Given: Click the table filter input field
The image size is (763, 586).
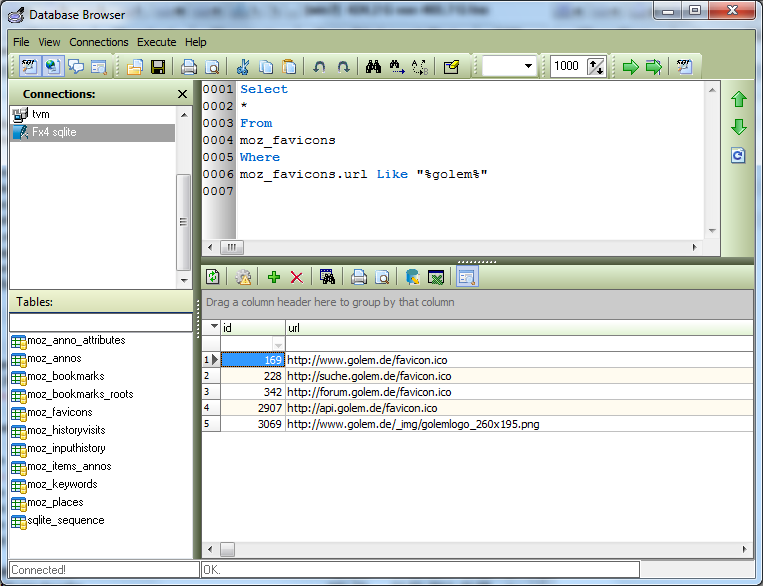Looking at the screenshot, I should (x=100, y=322).
